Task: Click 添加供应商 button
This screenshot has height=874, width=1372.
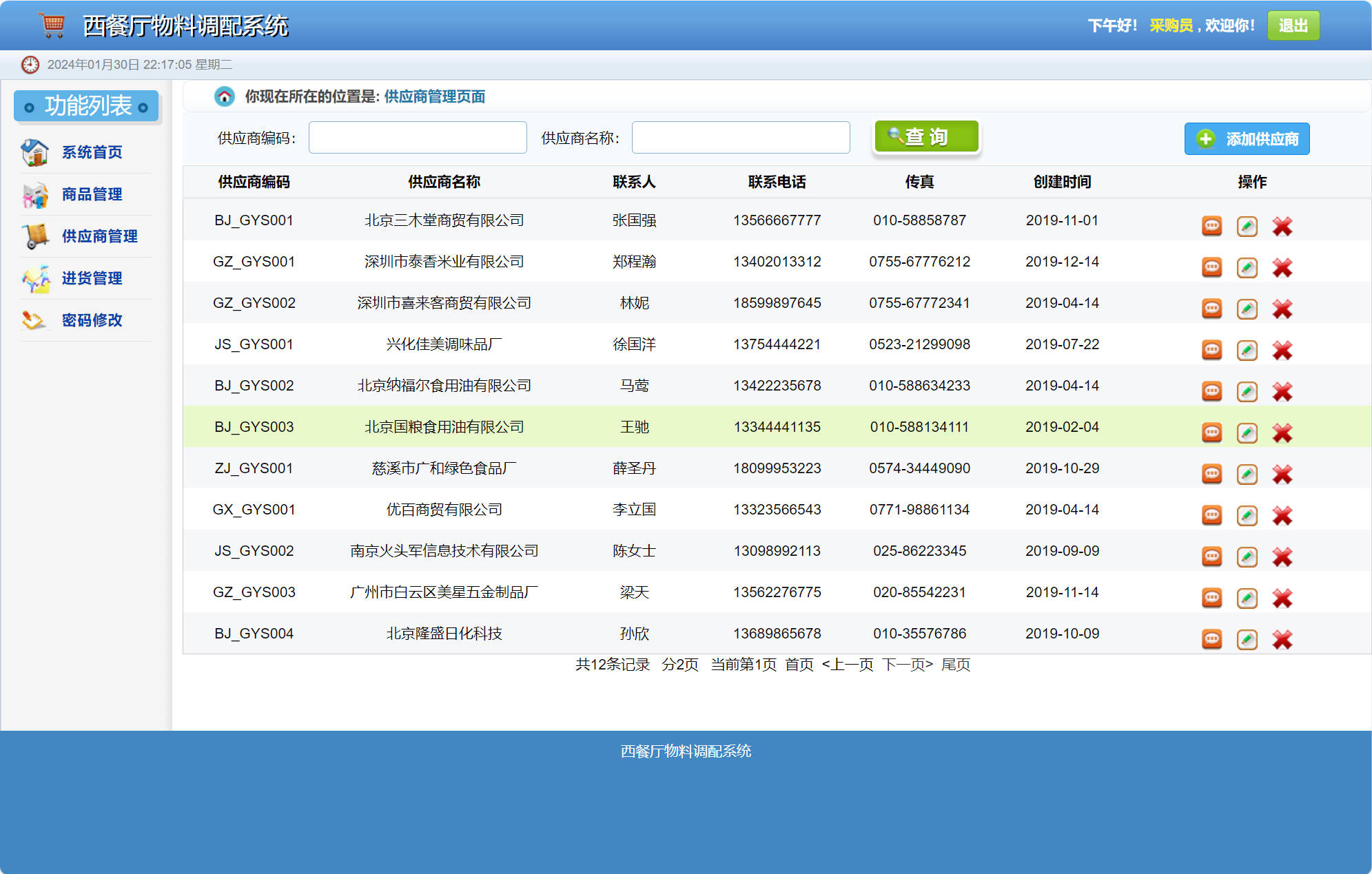Action: coord(1247,139)
